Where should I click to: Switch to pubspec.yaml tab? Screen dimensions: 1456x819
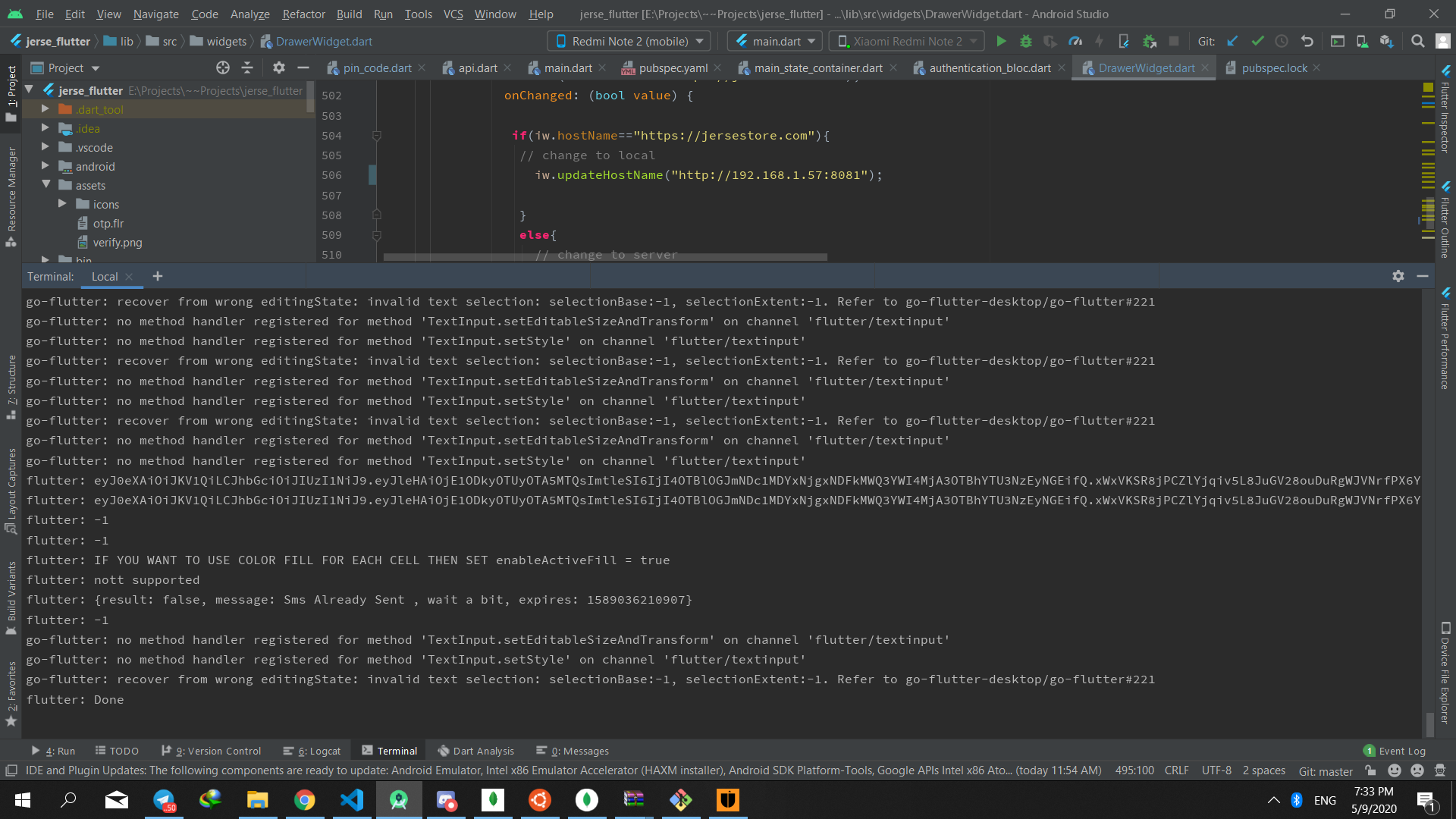coord(672,68)
